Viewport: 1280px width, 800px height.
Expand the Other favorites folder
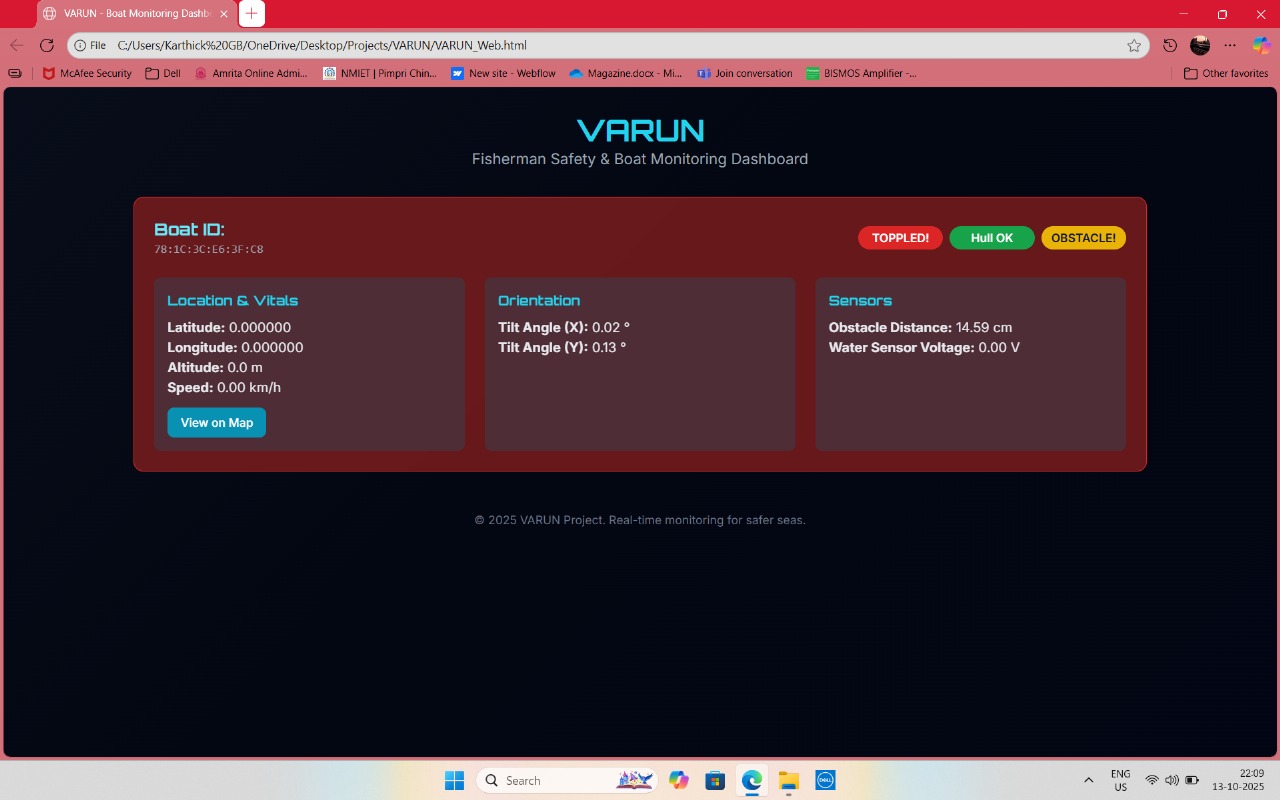tap(1225, 73)
